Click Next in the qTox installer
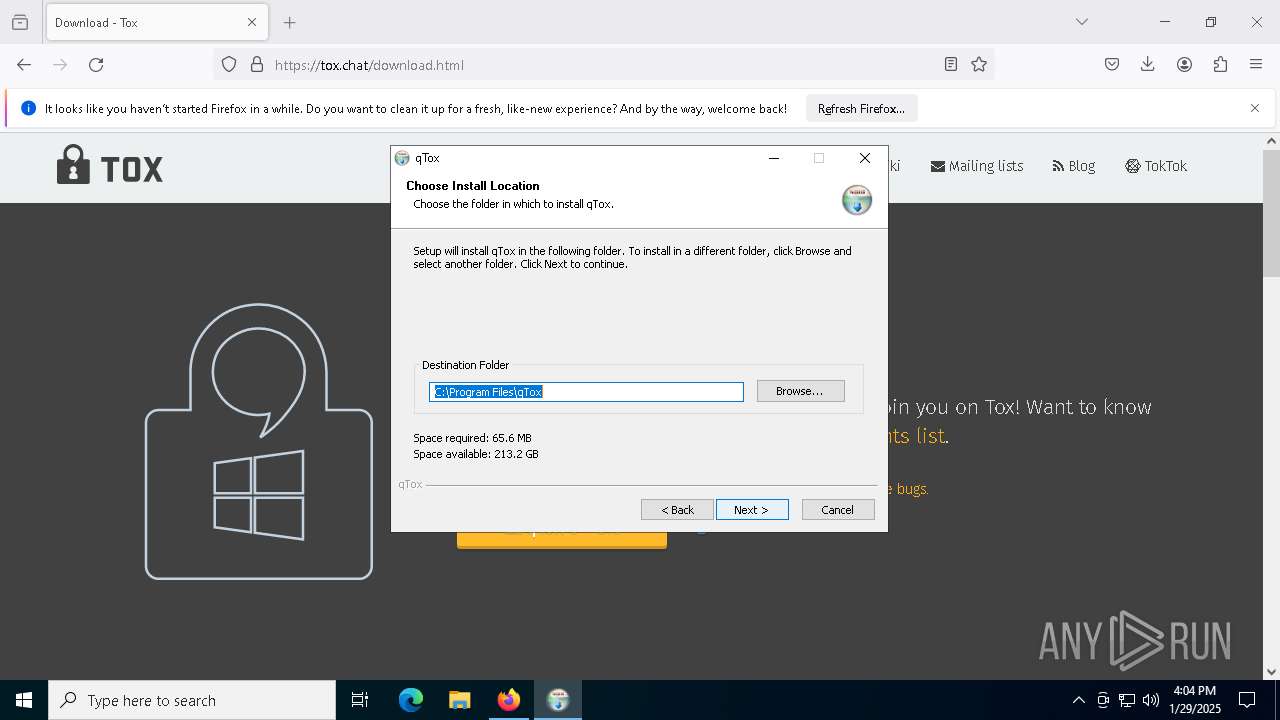The image size is (1280, 720). [x=752, y=510]
